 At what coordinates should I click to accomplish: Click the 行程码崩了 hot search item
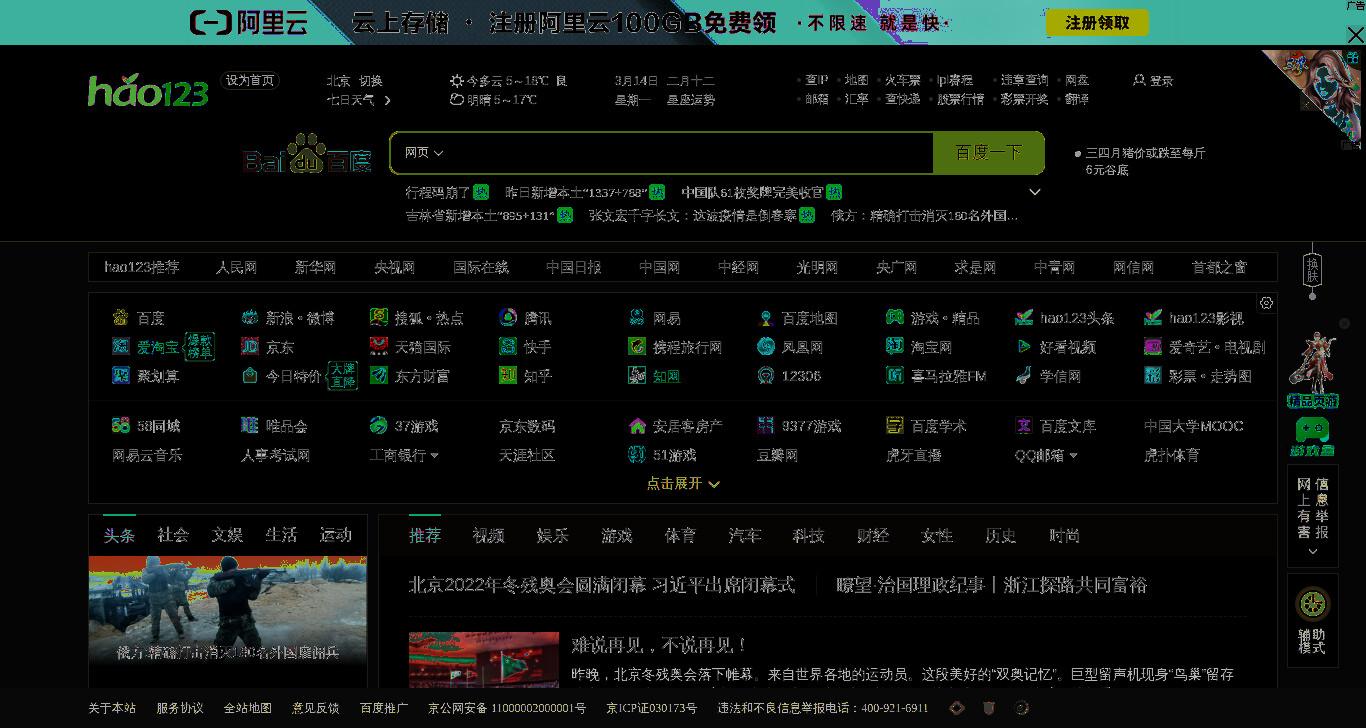pos(438,192)
